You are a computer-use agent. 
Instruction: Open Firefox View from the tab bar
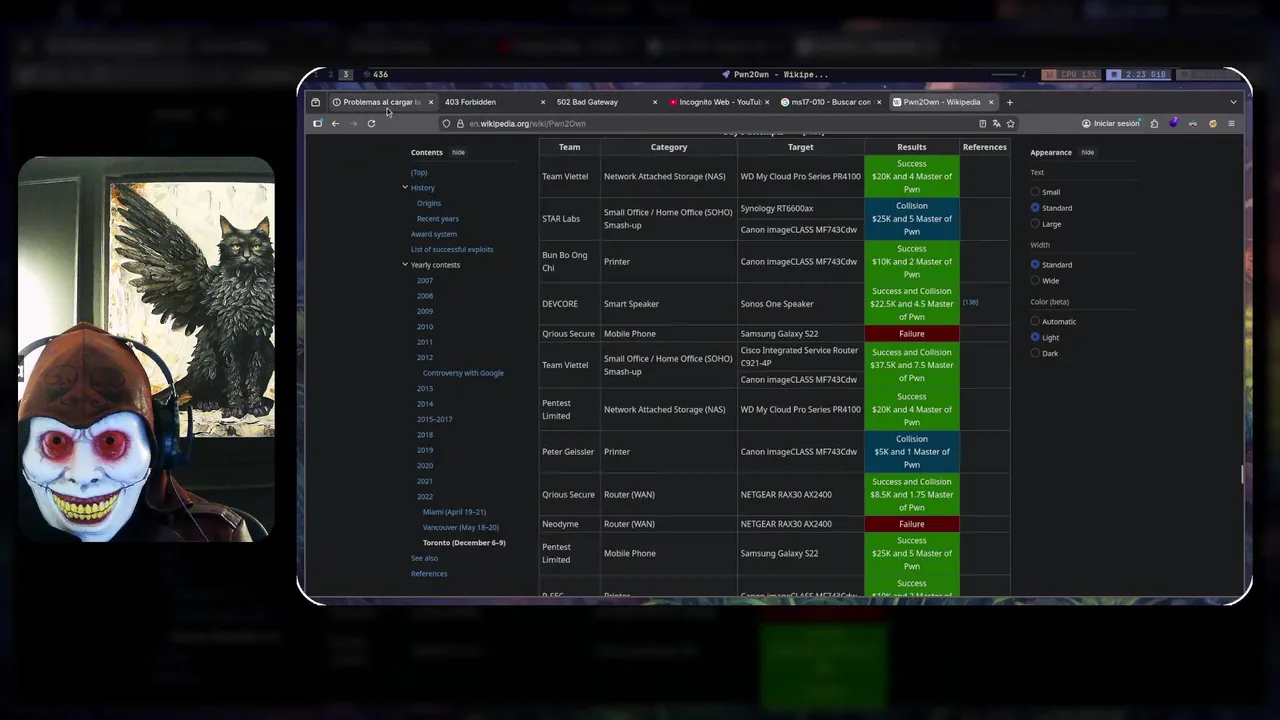tap(316, 102)
